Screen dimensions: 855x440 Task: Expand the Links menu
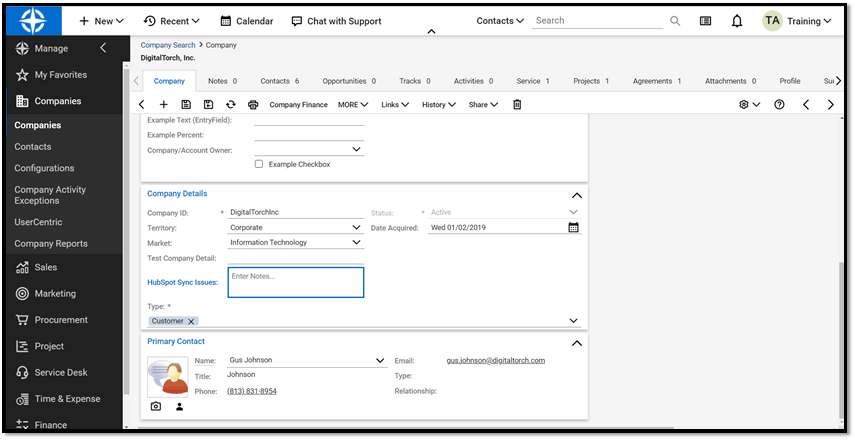pyautogui.click(x=395, y=105)
